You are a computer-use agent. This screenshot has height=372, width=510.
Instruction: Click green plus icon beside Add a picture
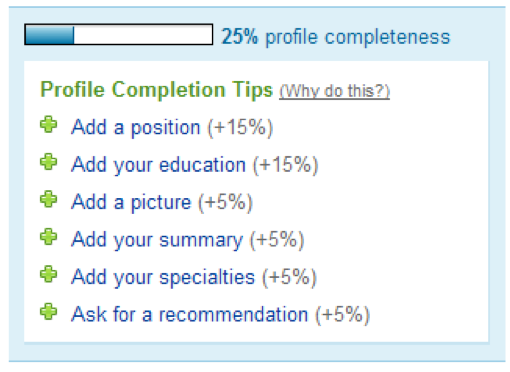click(49, 200)
